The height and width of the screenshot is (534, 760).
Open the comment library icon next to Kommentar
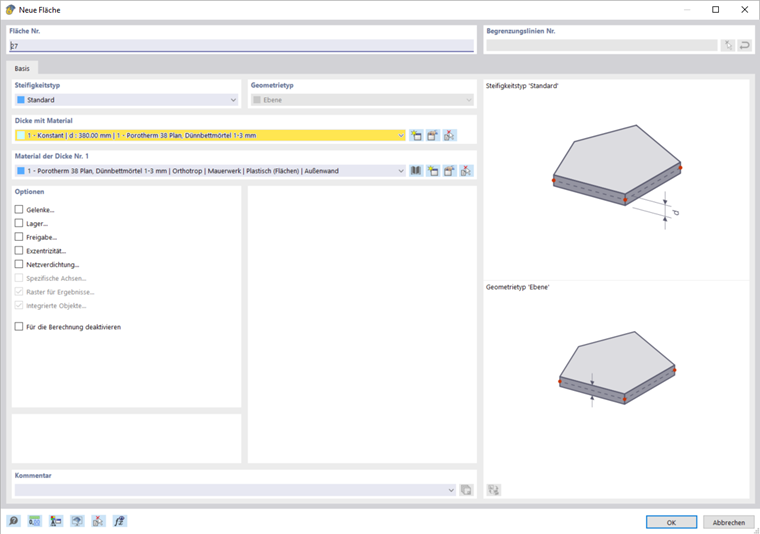pos(466,490)
